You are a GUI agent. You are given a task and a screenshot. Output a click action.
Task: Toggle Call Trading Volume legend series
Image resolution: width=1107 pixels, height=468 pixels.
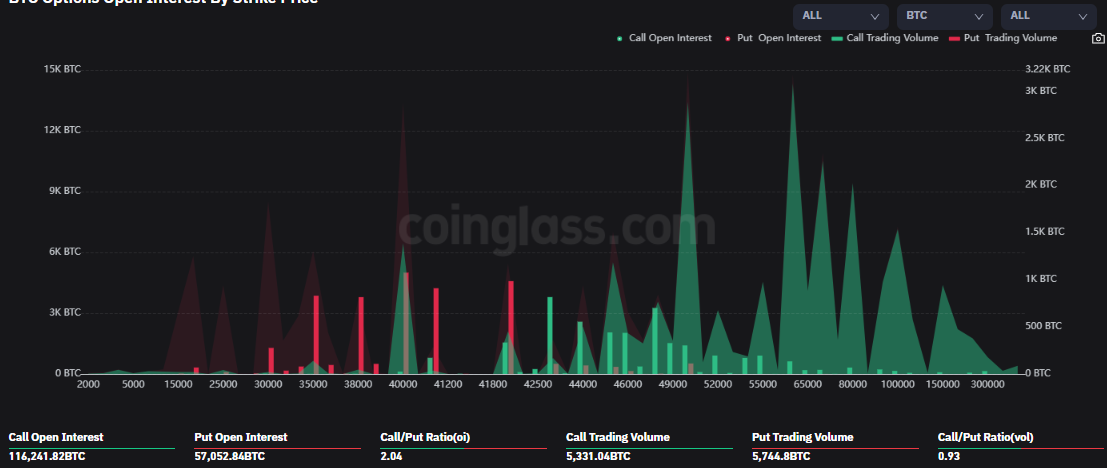click(885, 38)
